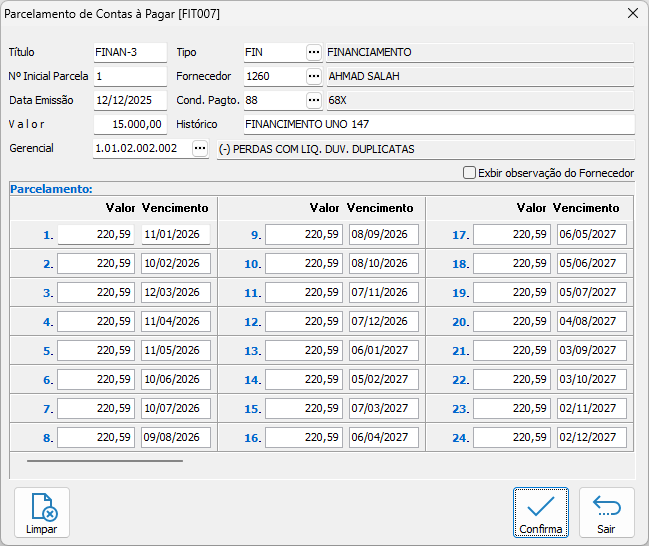This screenshot has height=546, width=649.
Task: Select the Nº Inicial Parcela field
Action: [x=129, y=76]
